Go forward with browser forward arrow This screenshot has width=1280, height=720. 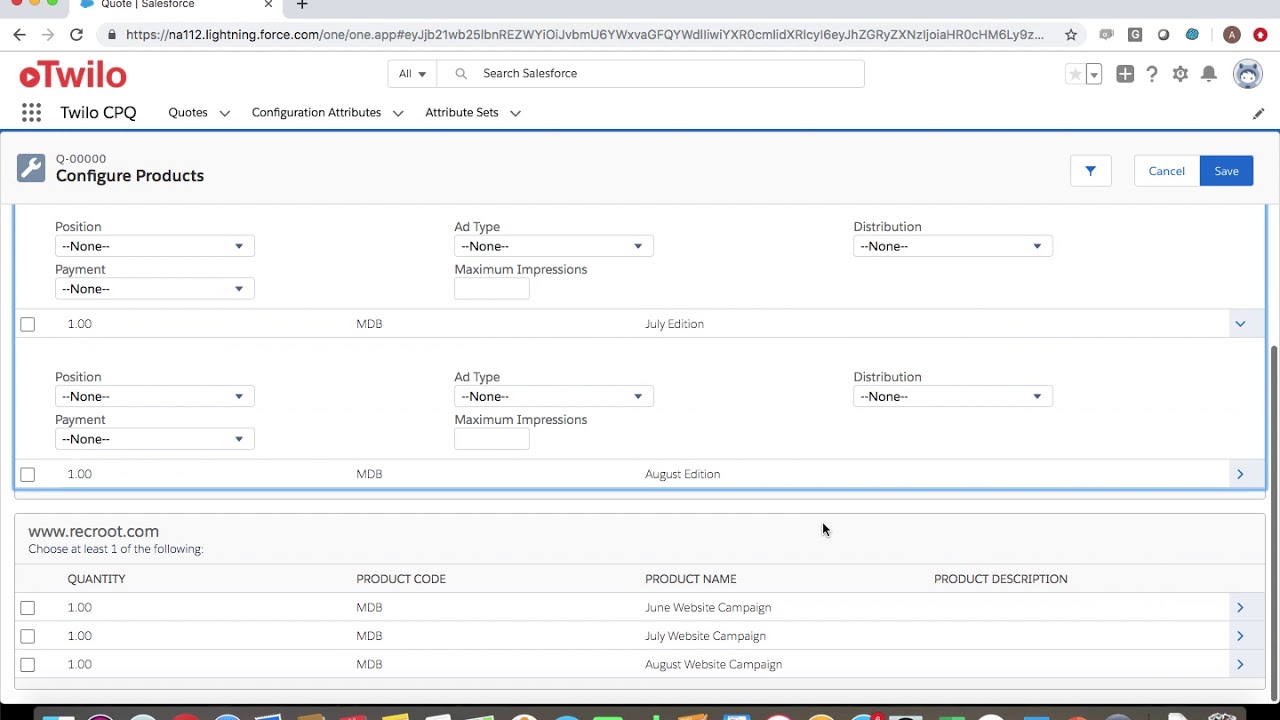(47, 35)
